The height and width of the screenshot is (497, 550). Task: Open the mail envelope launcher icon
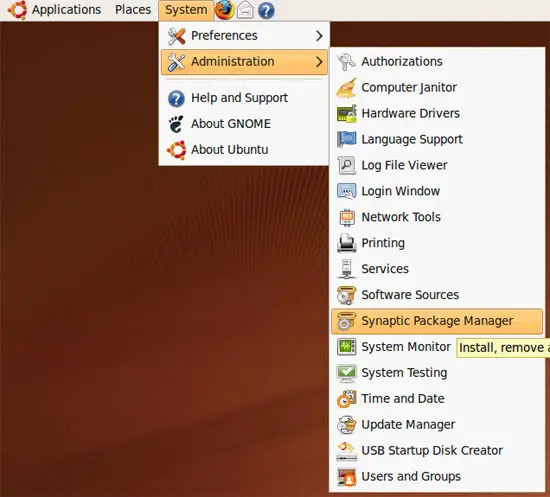click(245, 10)
